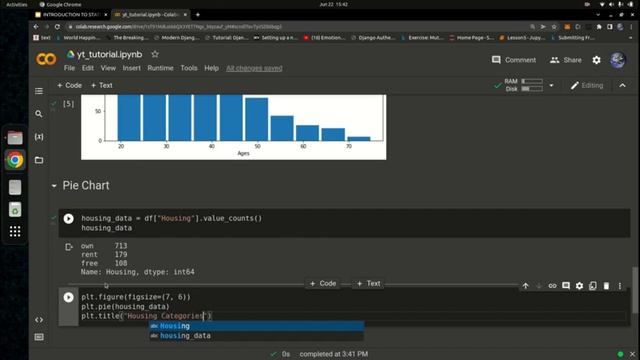This screenshot has width=640, height=360.
Task: Add a text cell from top toolbar
Action: click(x=102, y=85)
